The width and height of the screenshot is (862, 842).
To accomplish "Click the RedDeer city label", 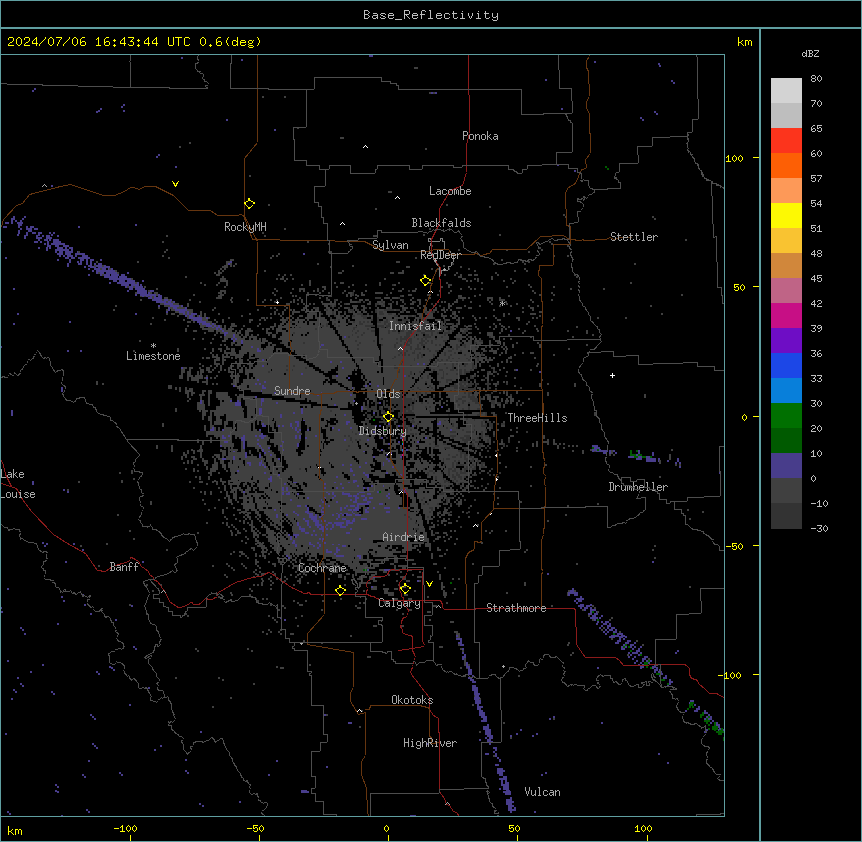I will tap(440, 255).
